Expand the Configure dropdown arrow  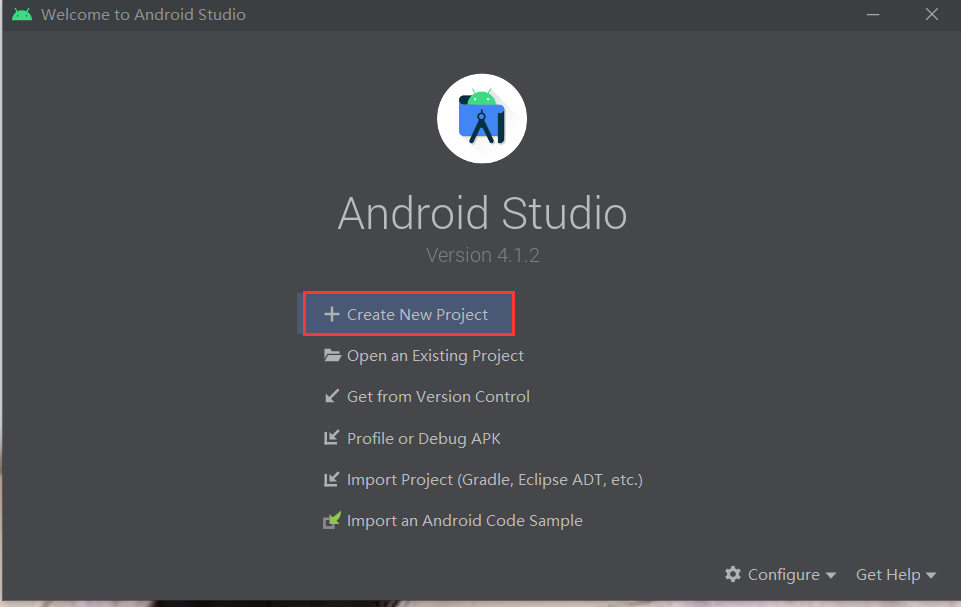click(831, 575)
